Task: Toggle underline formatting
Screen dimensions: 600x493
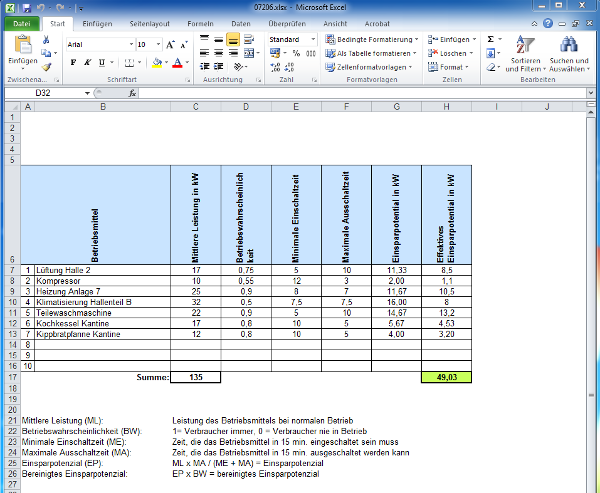Action: [102, 62]
